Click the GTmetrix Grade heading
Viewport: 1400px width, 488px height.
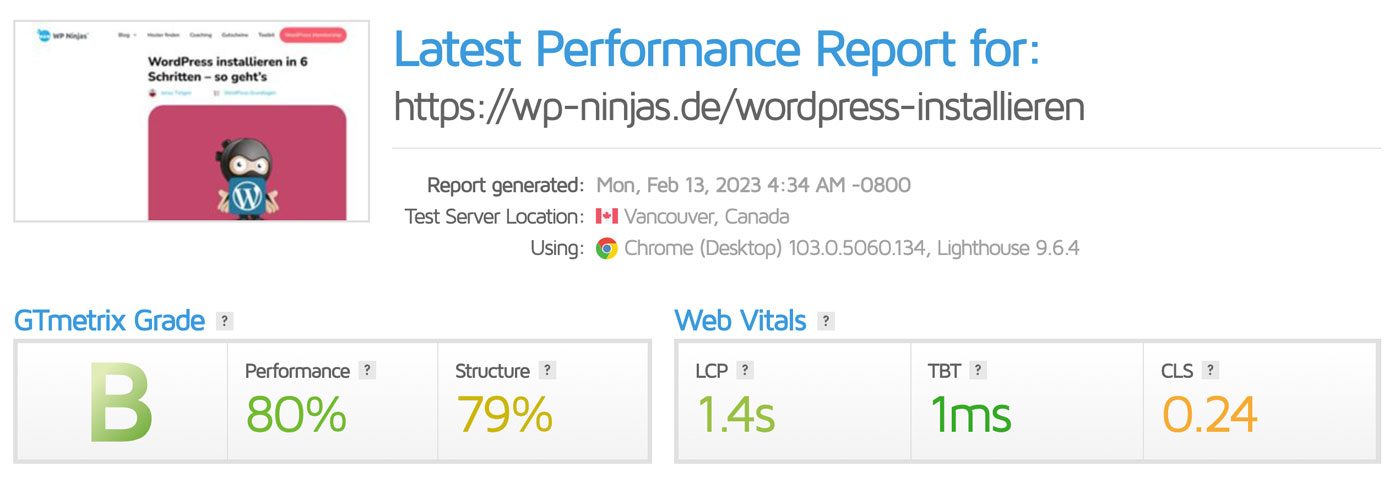click(x=109, y=321)
